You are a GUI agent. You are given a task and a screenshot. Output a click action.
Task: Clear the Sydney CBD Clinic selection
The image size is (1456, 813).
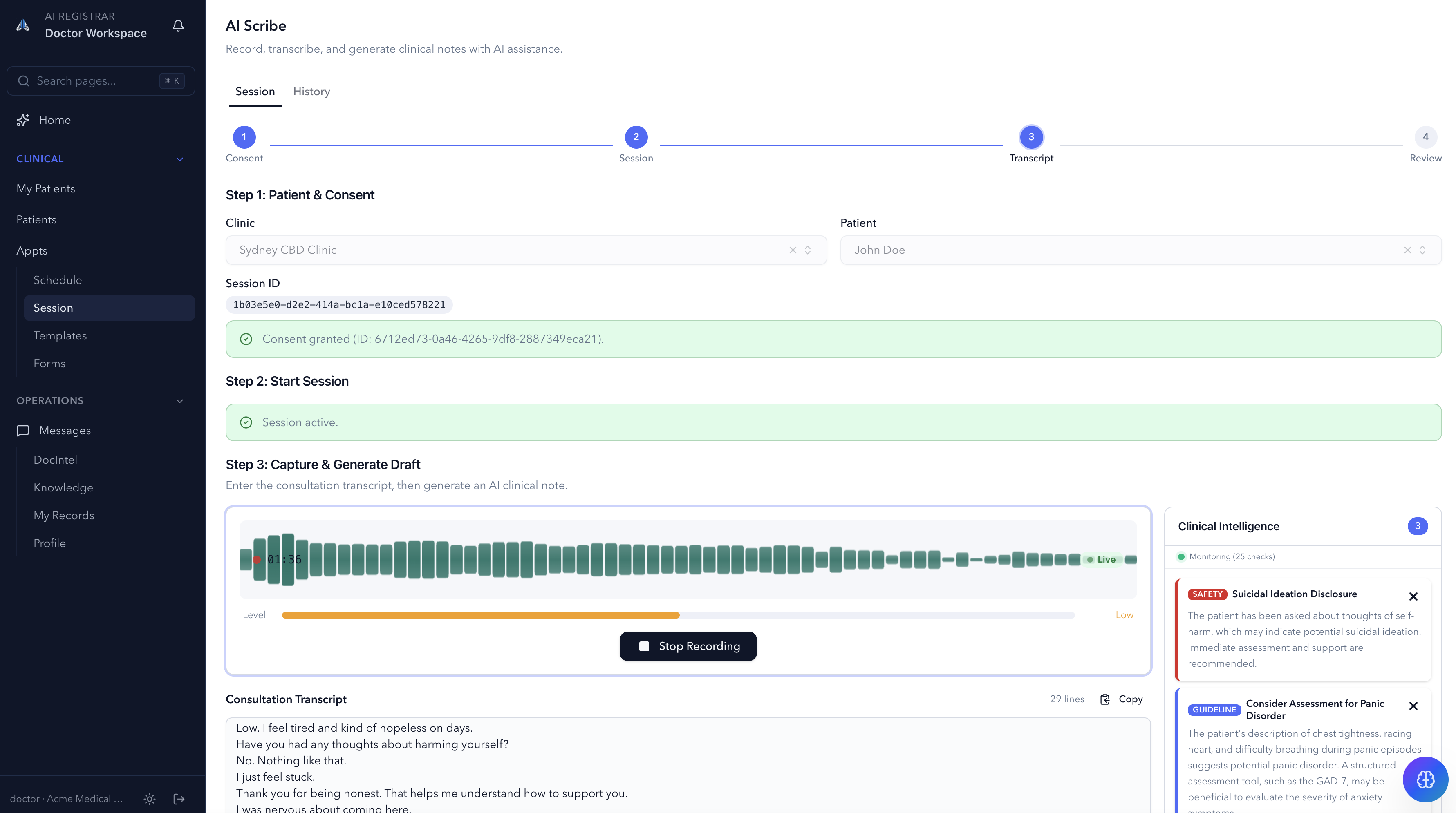[x=793, y=250]
